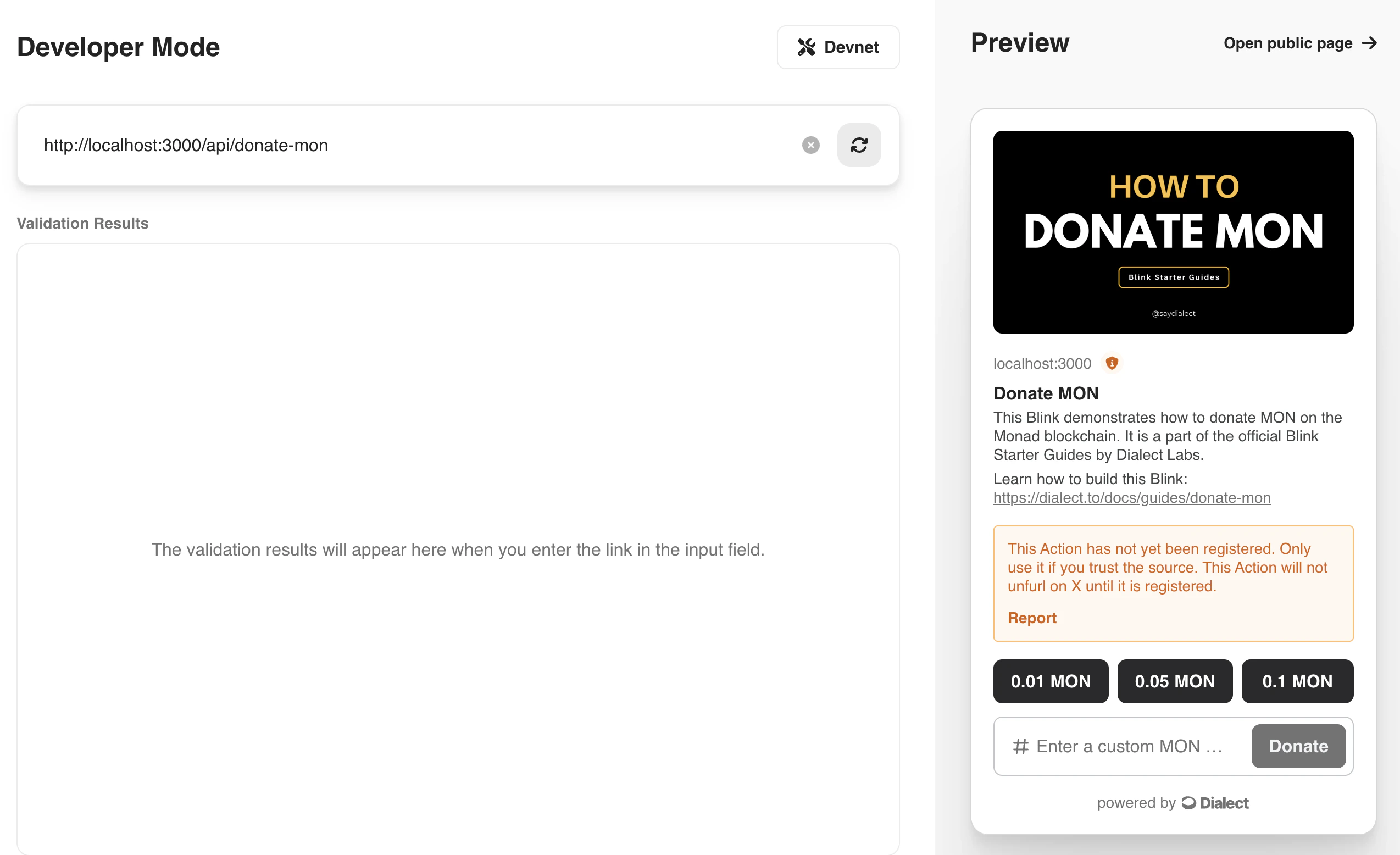Click the Dialect logo in the footer
1400x855 pixels.
pos(1215,803)
